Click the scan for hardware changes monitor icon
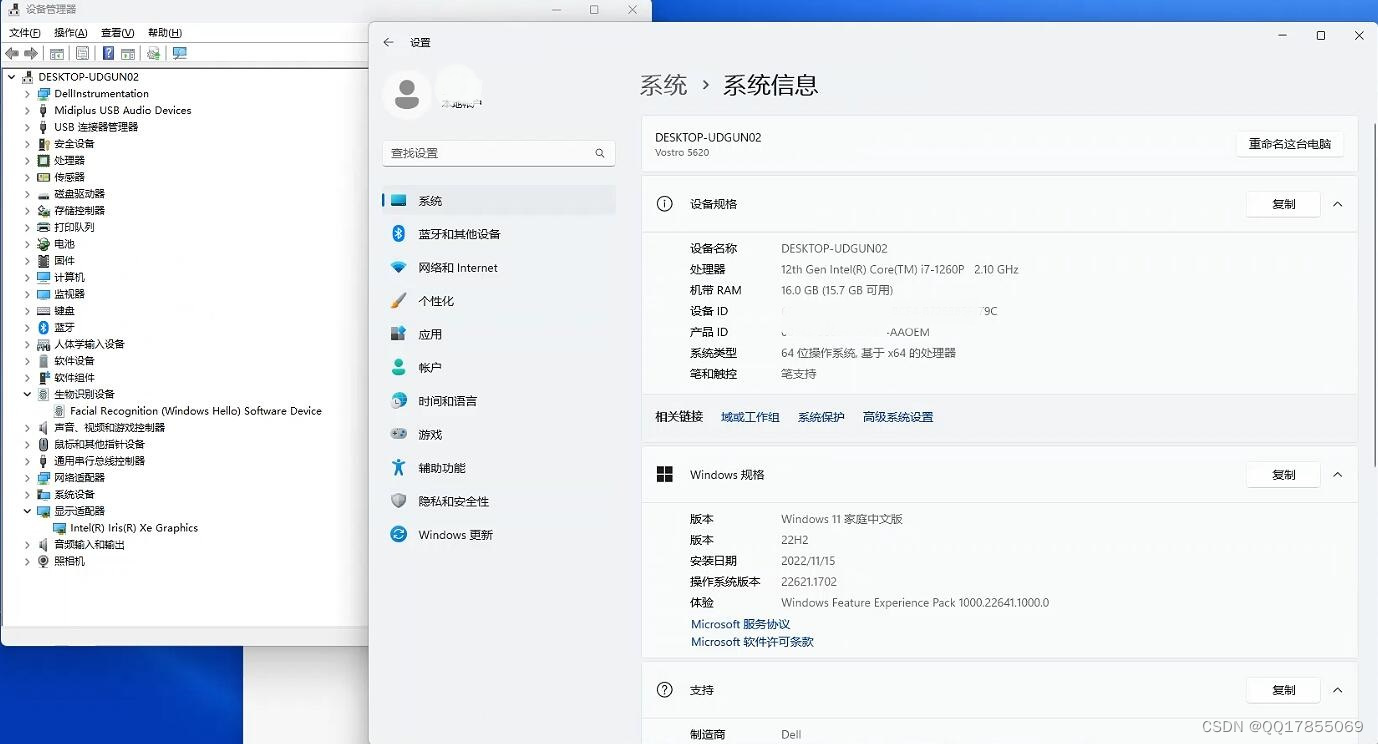Viewport: 1378px width, 744px height. [x=179, y=53]
